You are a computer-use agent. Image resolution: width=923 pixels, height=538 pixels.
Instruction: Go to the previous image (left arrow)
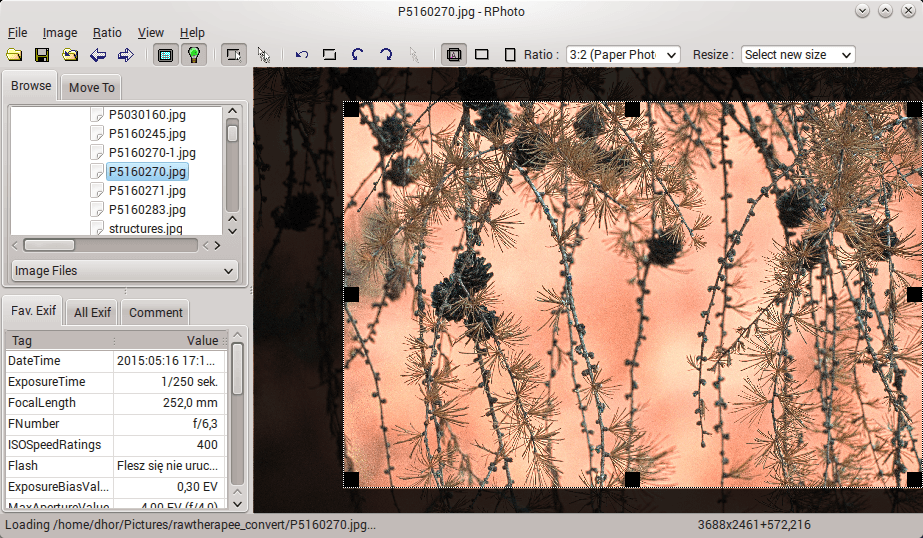[98, 55]
